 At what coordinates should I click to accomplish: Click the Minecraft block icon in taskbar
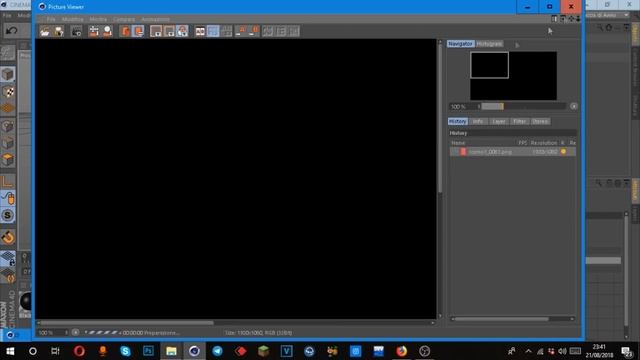pyautogui.click(x=263, y=351)
